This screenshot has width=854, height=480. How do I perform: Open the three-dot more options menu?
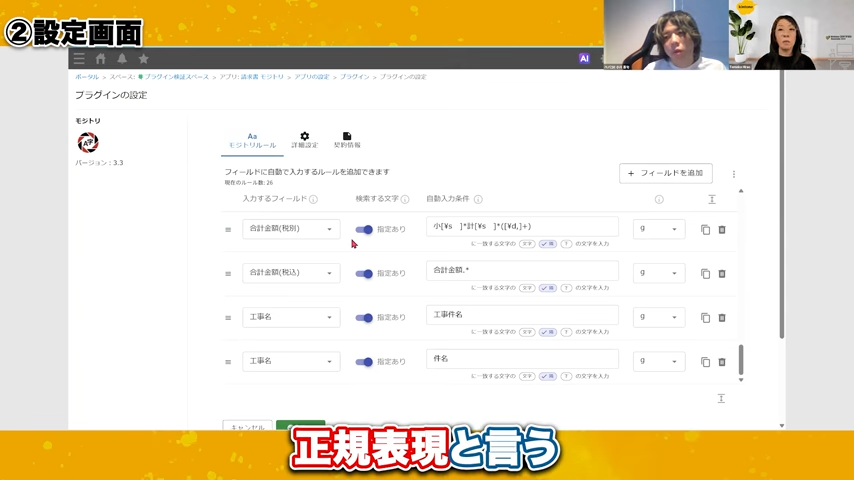pyautogui.click(x=734, y=174)
